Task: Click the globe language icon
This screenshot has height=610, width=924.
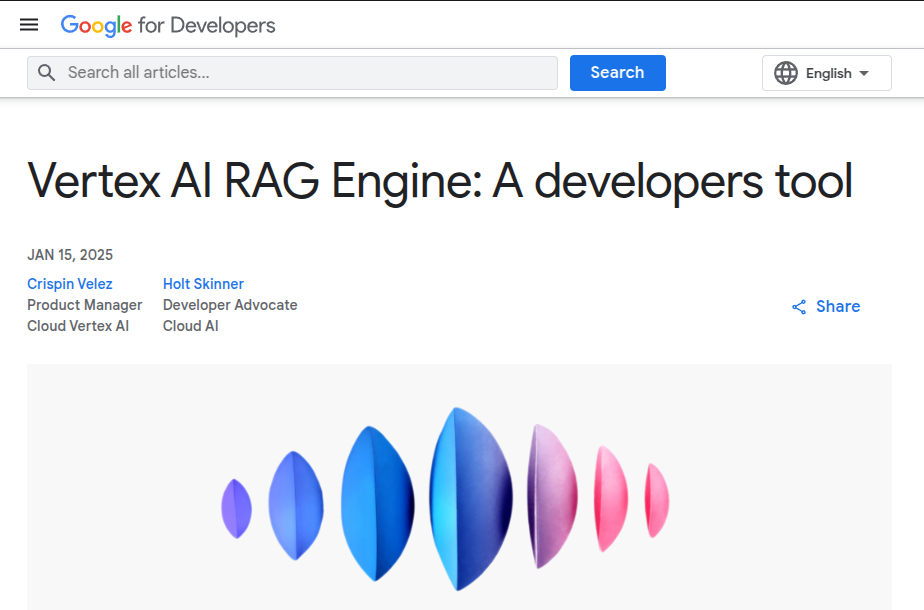Action: (786, 73)
